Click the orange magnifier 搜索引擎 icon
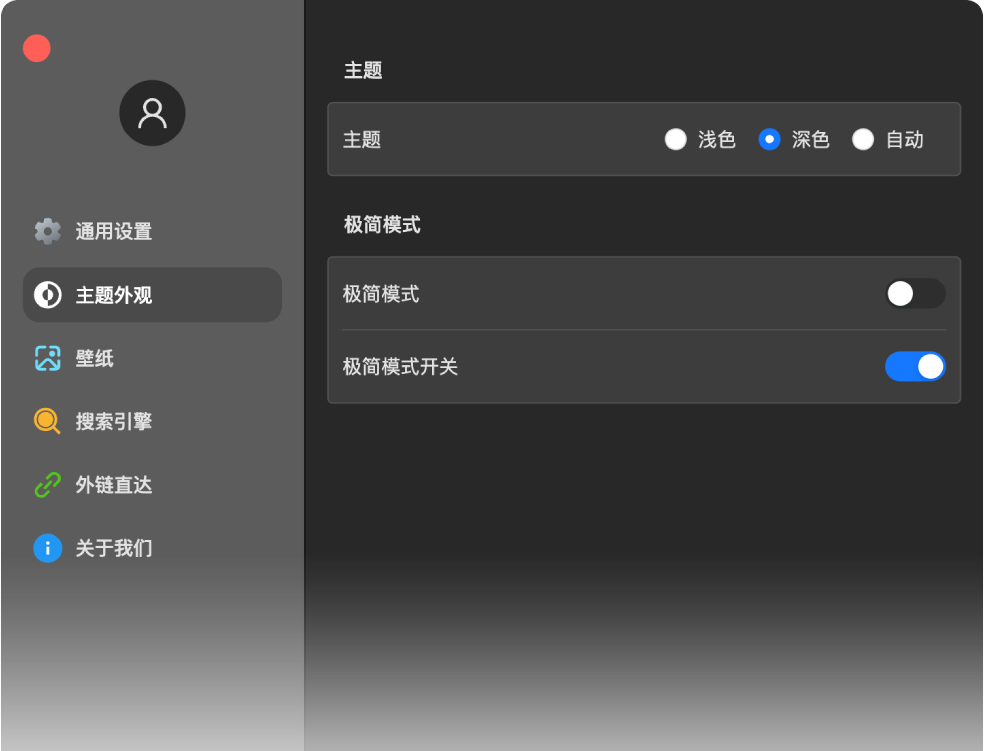 click(x=47, y=421)
